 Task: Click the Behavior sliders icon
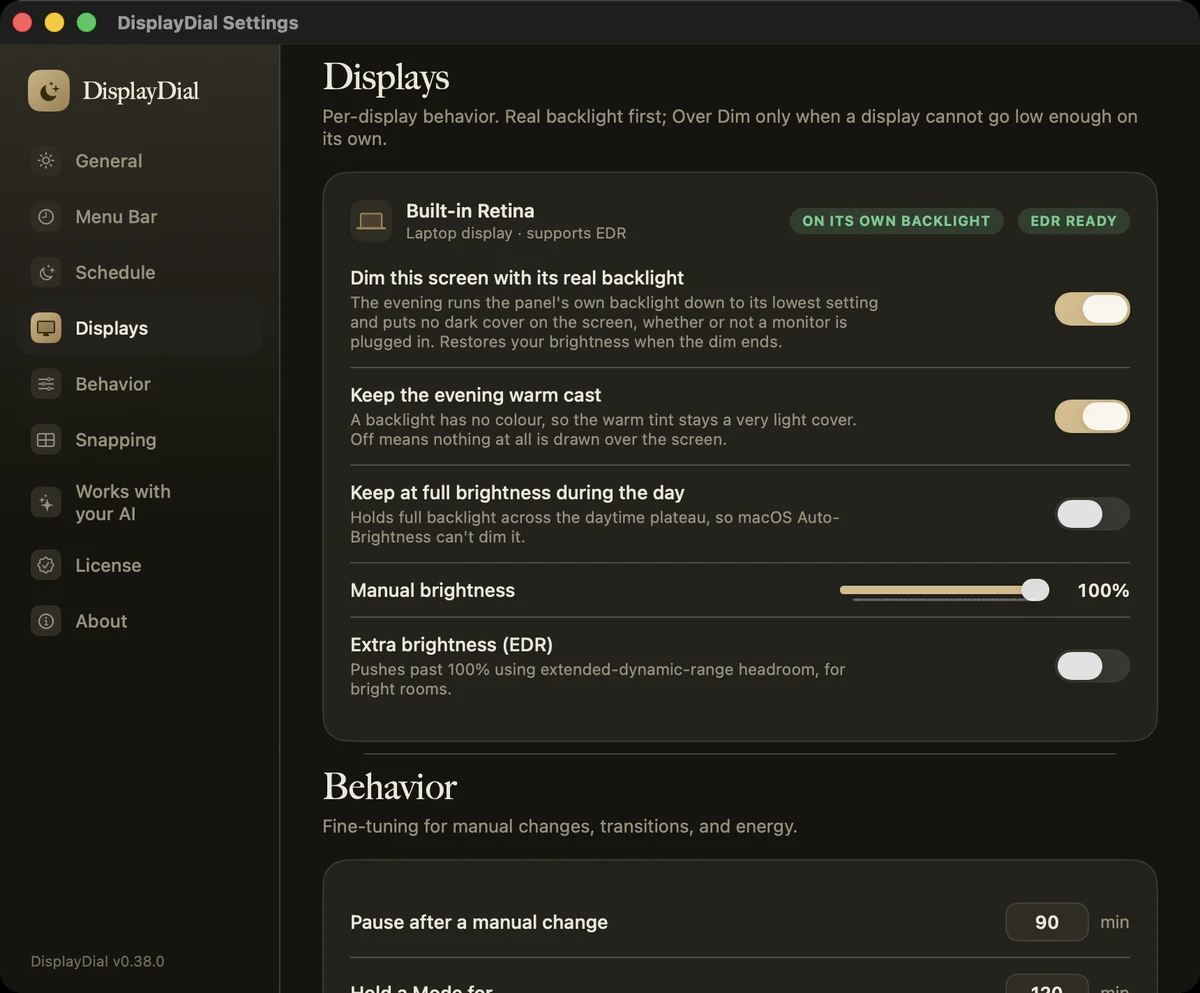click(46, 384)
